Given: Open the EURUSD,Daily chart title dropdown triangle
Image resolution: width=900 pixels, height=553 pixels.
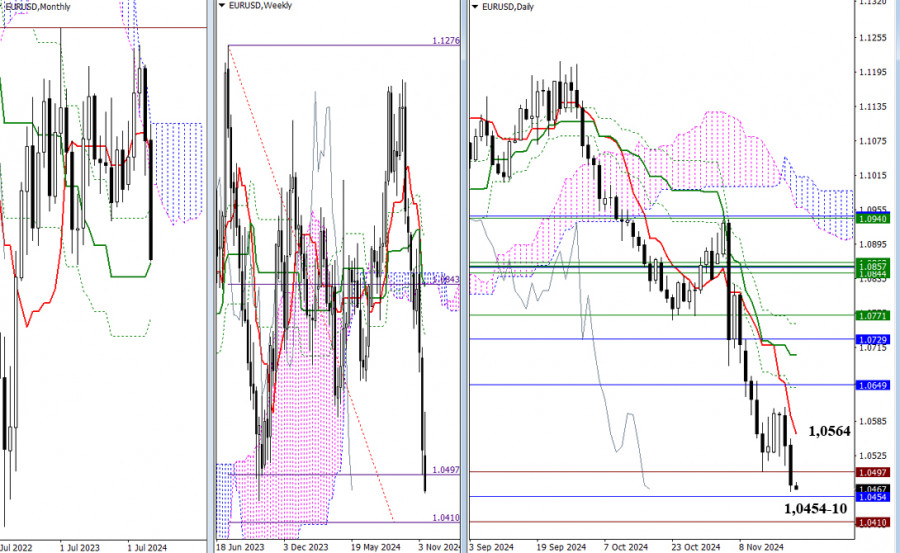Looking at the screenshot, I should click(x=475, y=7).
